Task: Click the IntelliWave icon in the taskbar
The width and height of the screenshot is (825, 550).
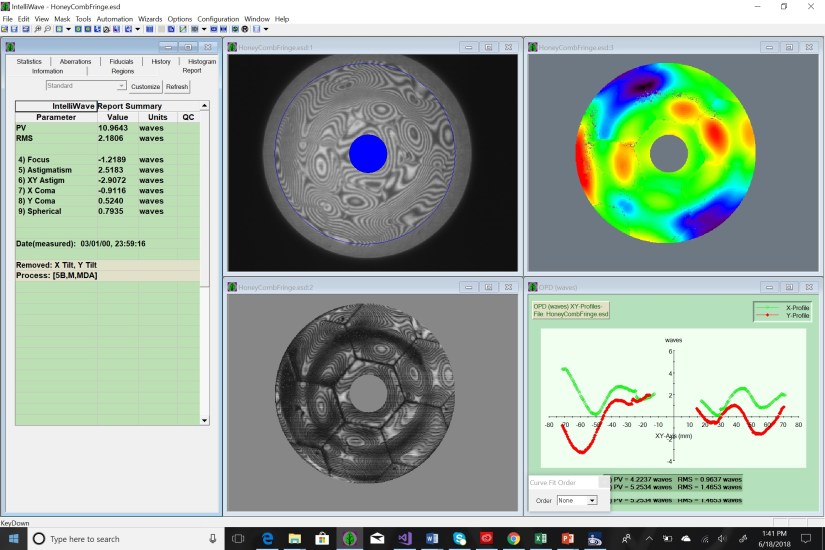Action: coord(349,538)
